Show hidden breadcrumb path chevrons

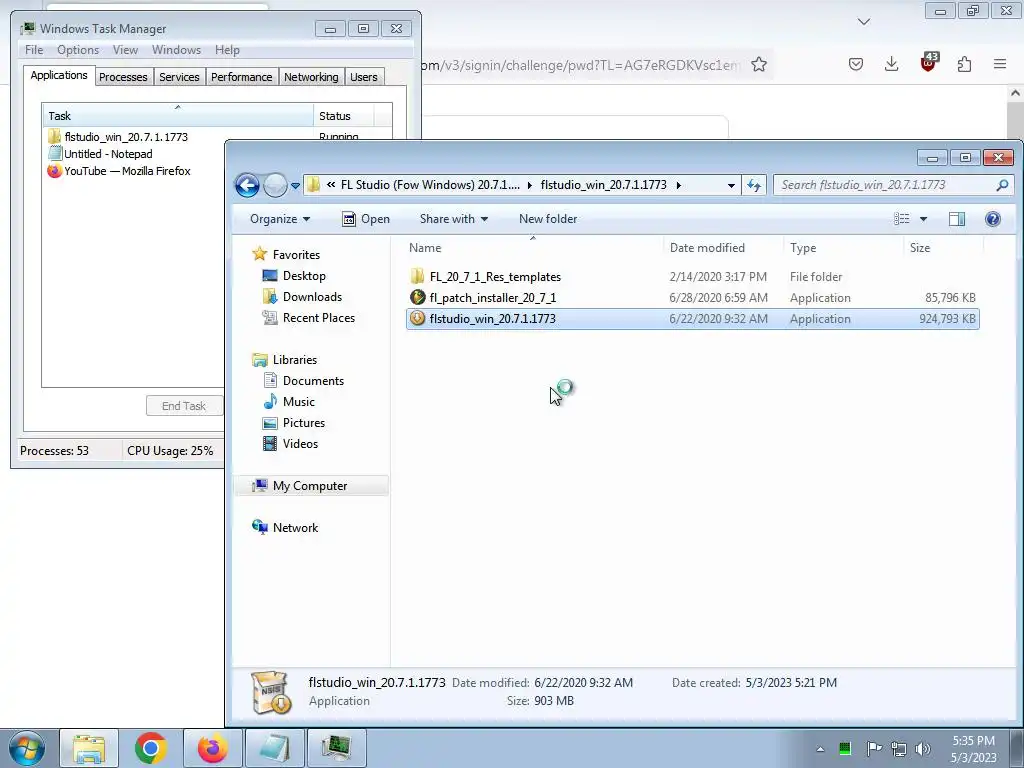pos(331,185)
